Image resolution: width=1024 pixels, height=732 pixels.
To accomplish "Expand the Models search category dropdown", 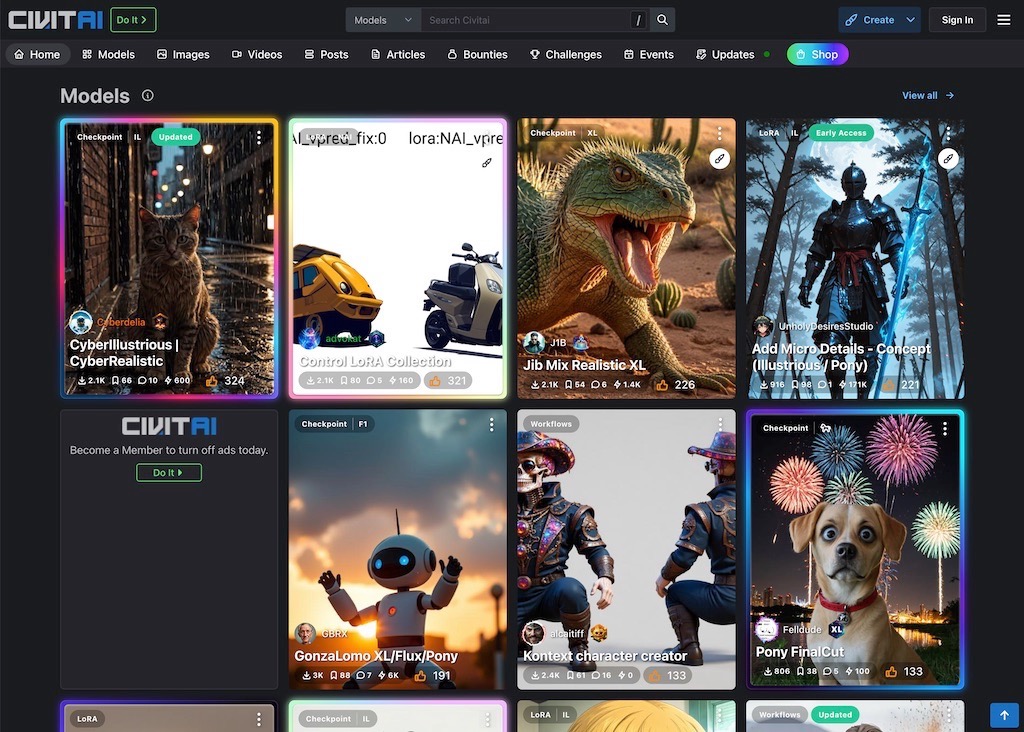I will click(383, 20).
